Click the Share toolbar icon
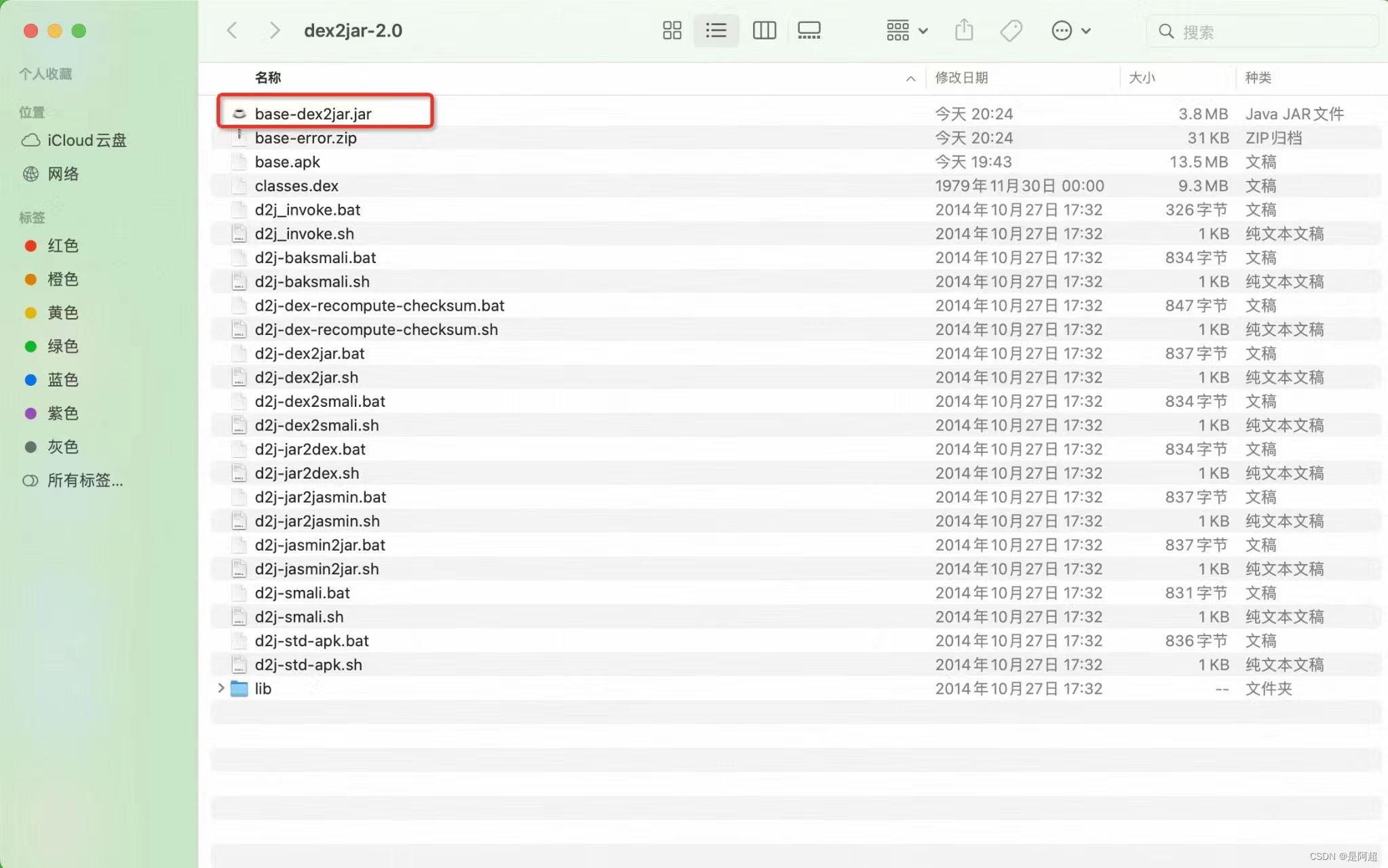 tap(964, 31)
